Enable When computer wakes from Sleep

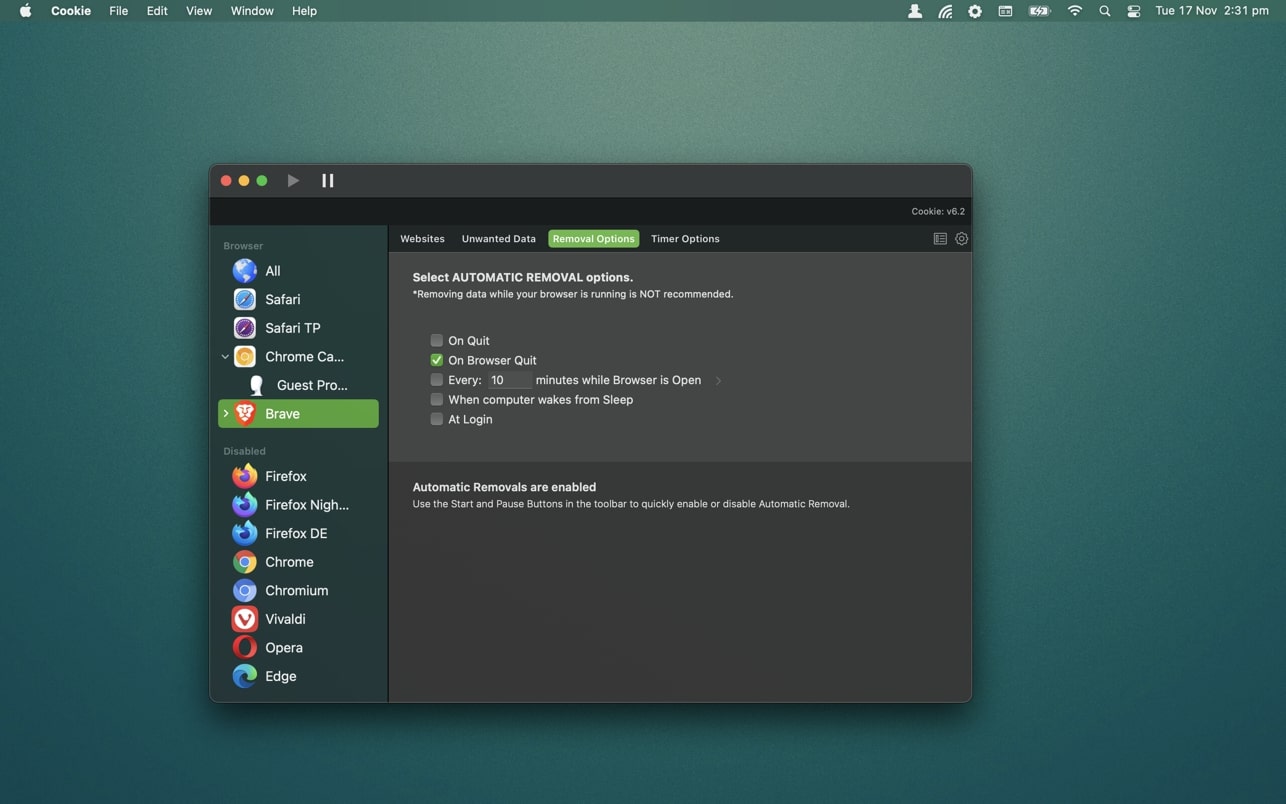tap(437, 400)
